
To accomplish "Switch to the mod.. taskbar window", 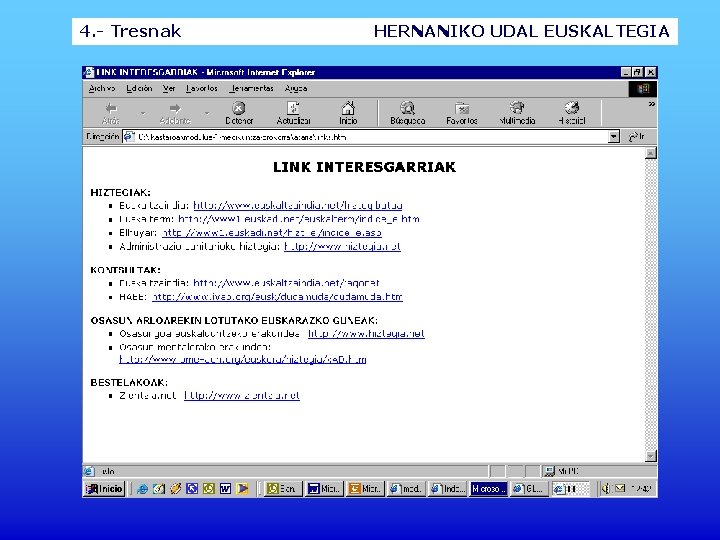I will [x=406, y=489].
